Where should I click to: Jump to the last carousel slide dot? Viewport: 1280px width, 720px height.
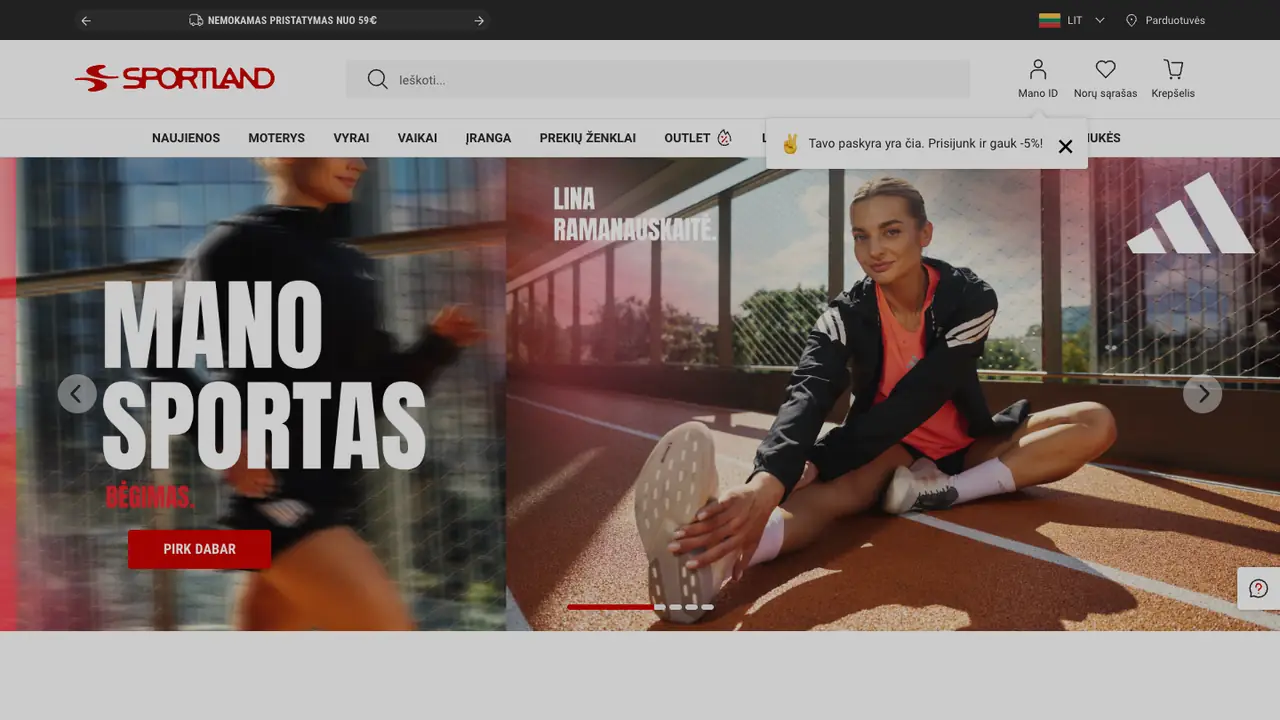[707, 607]
